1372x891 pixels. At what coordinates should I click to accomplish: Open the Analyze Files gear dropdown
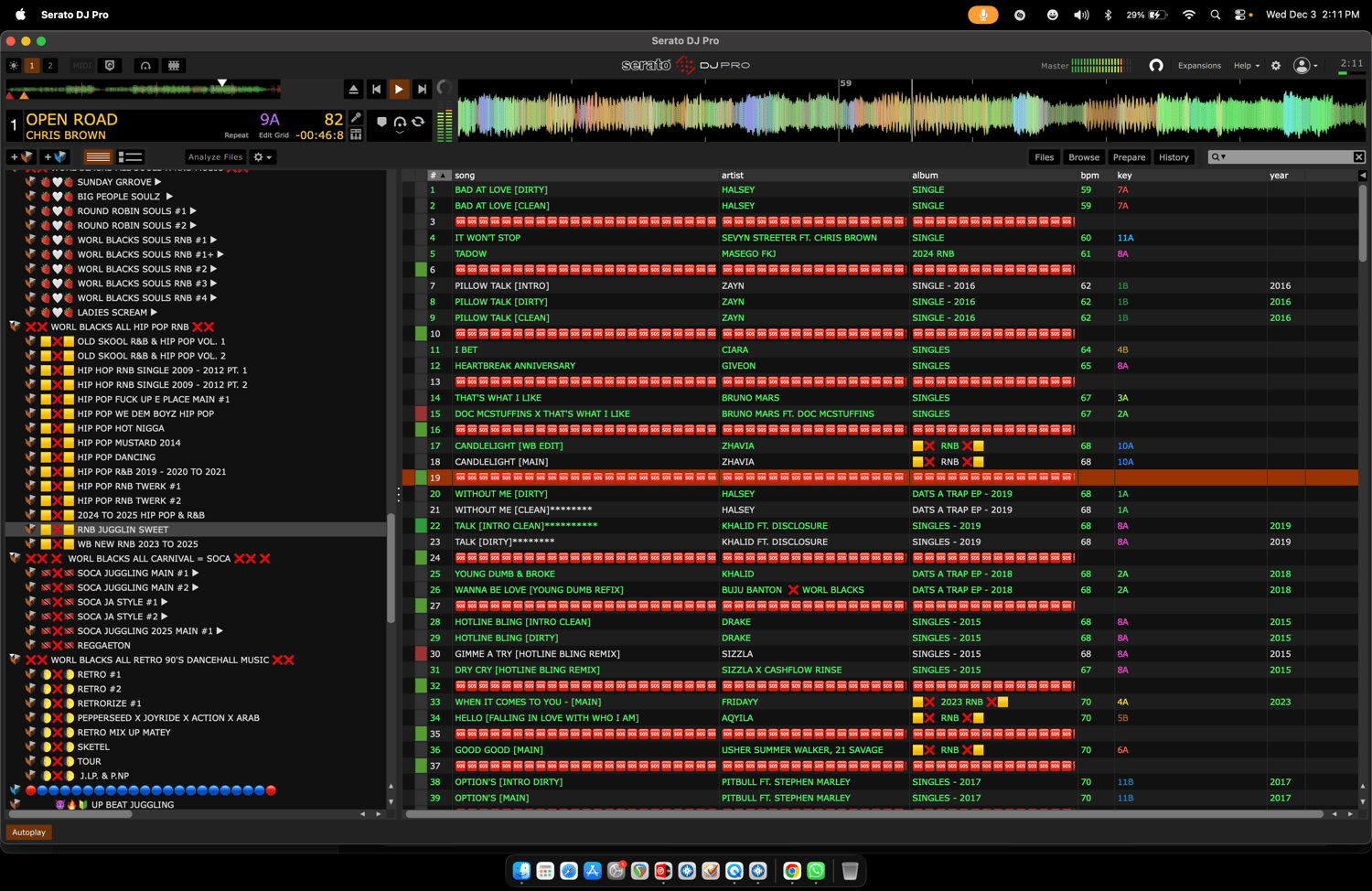click(x=263, y=157)
